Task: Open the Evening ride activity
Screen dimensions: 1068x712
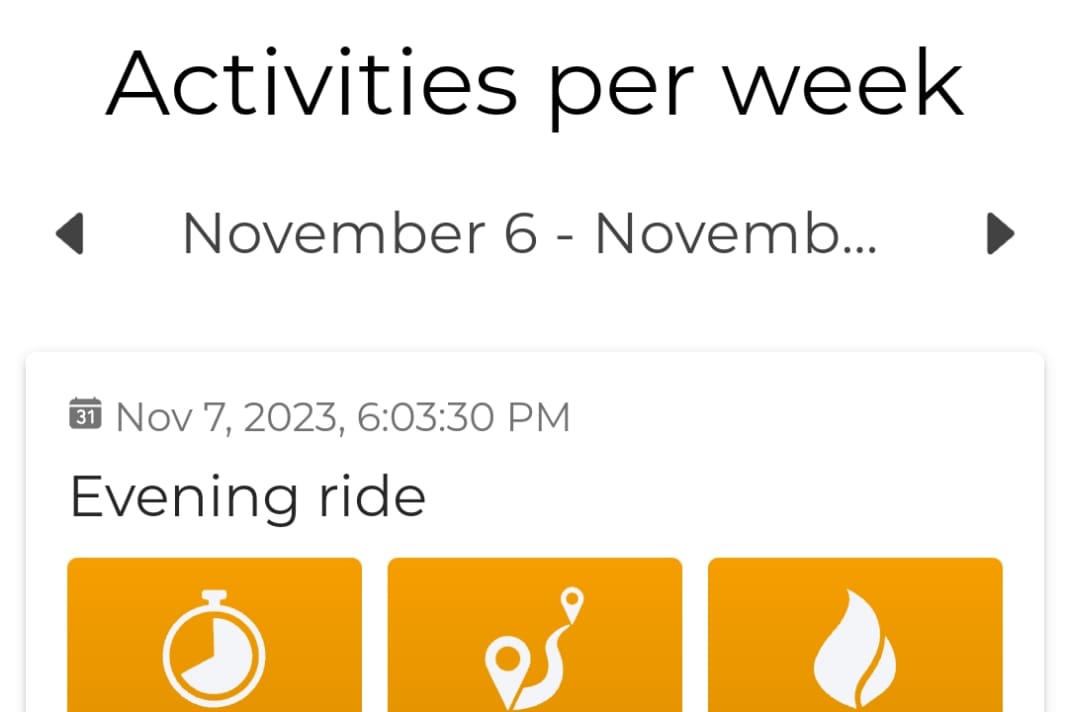Action: click(x=247, y=494)
